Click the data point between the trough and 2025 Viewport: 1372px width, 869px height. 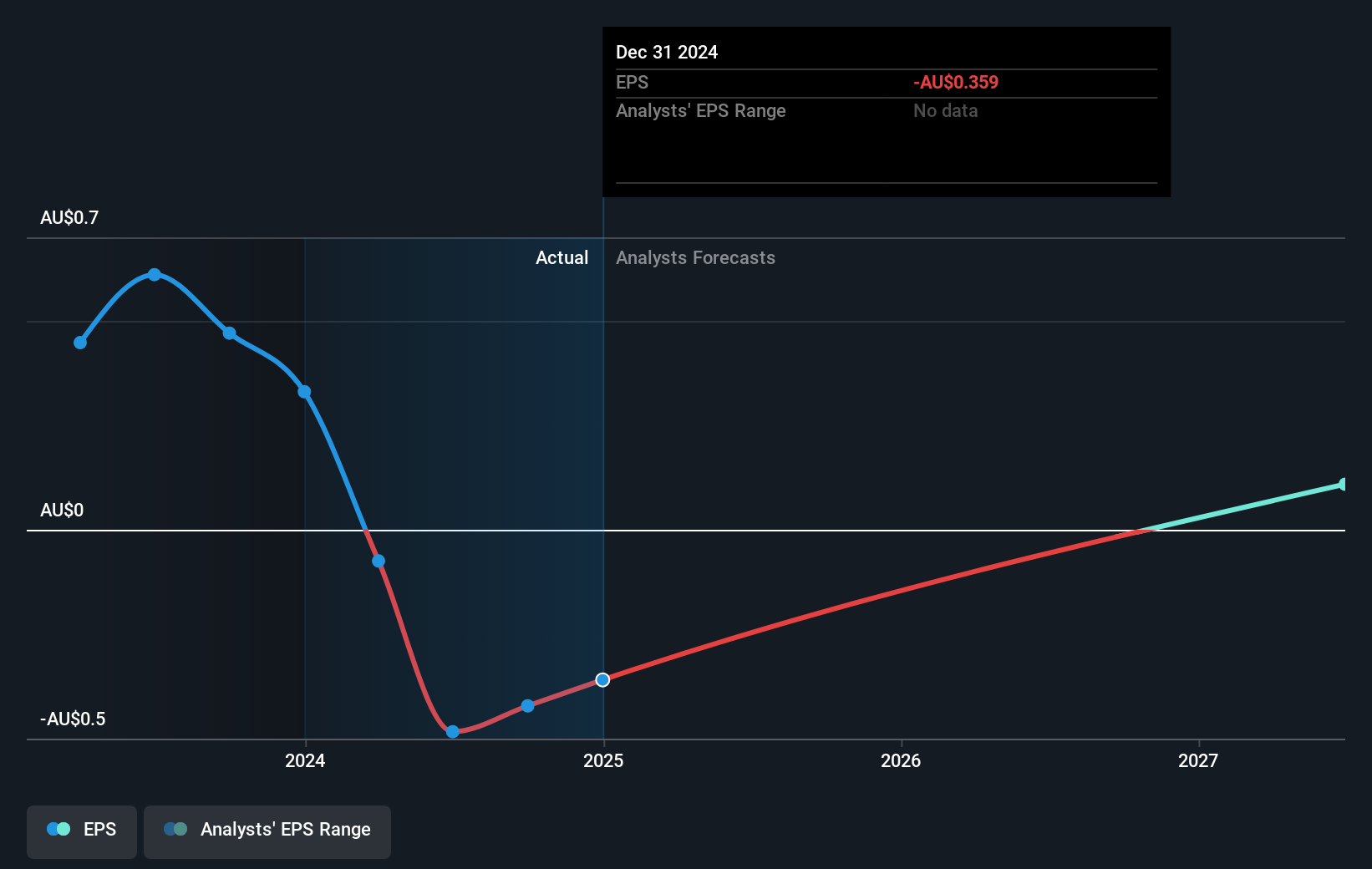[x=528, y=706]
